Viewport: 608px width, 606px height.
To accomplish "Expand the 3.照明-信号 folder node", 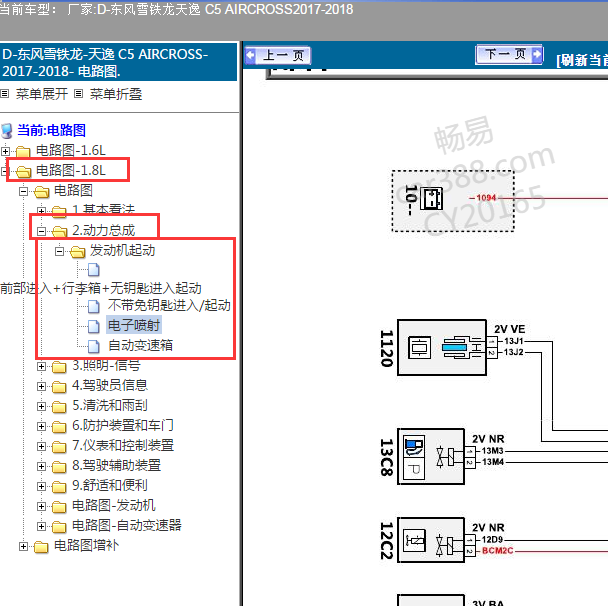I will coord(41,366).
